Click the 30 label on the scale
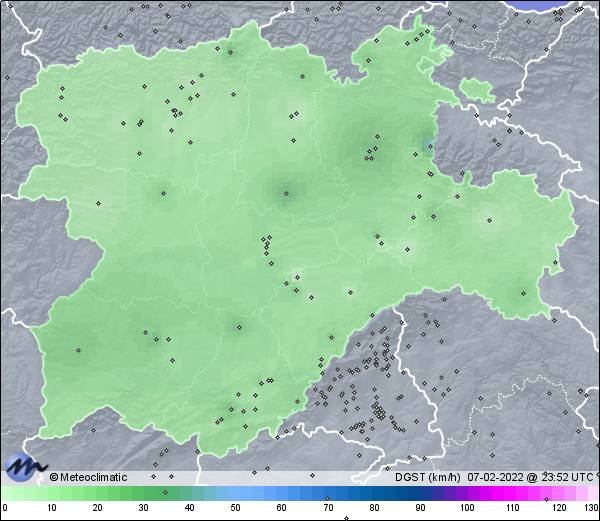Image resolution: width=600 pixels, height=521 pixels. click(143, 508)
